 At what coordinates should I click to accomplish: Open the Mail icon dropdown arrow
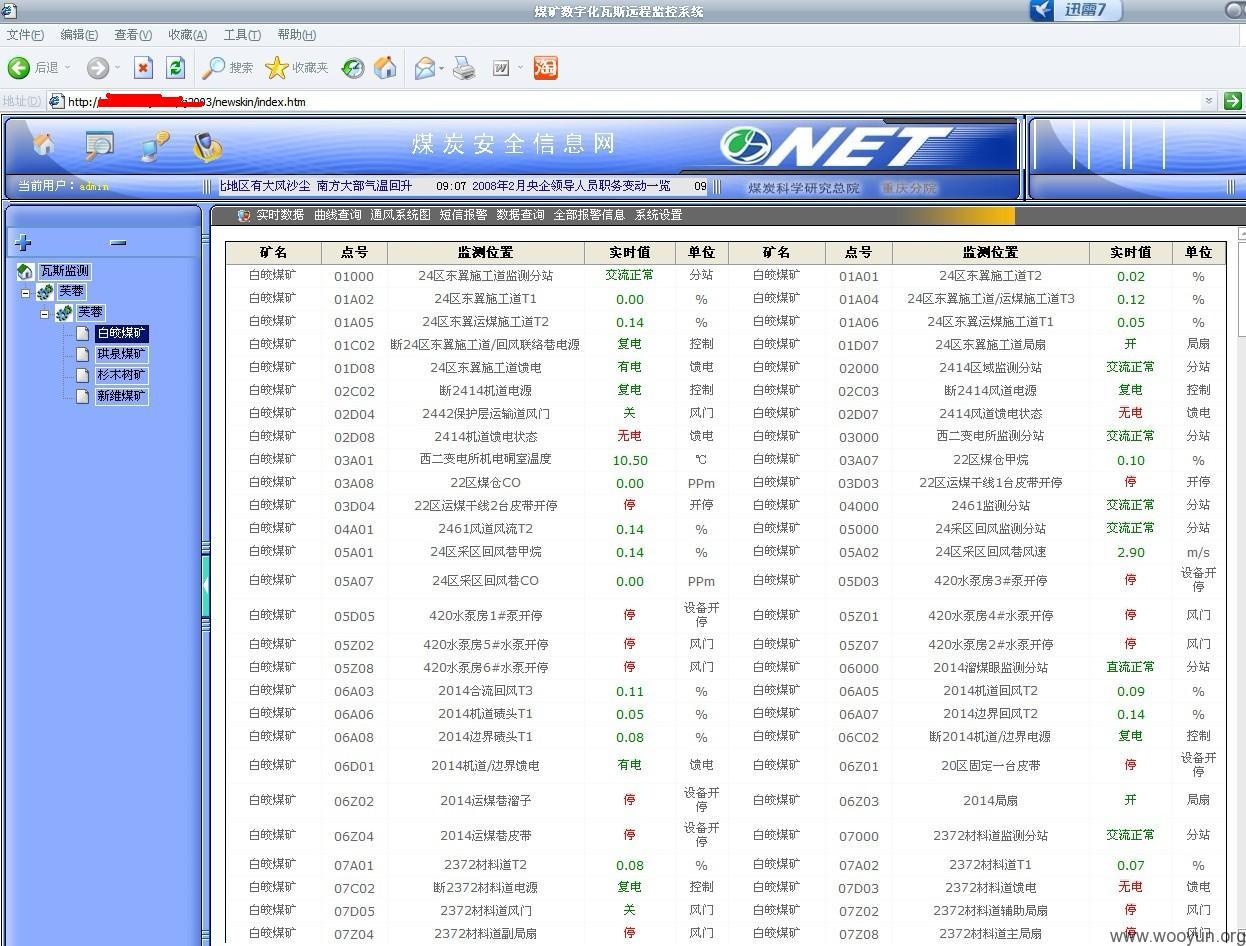point(441,68)
